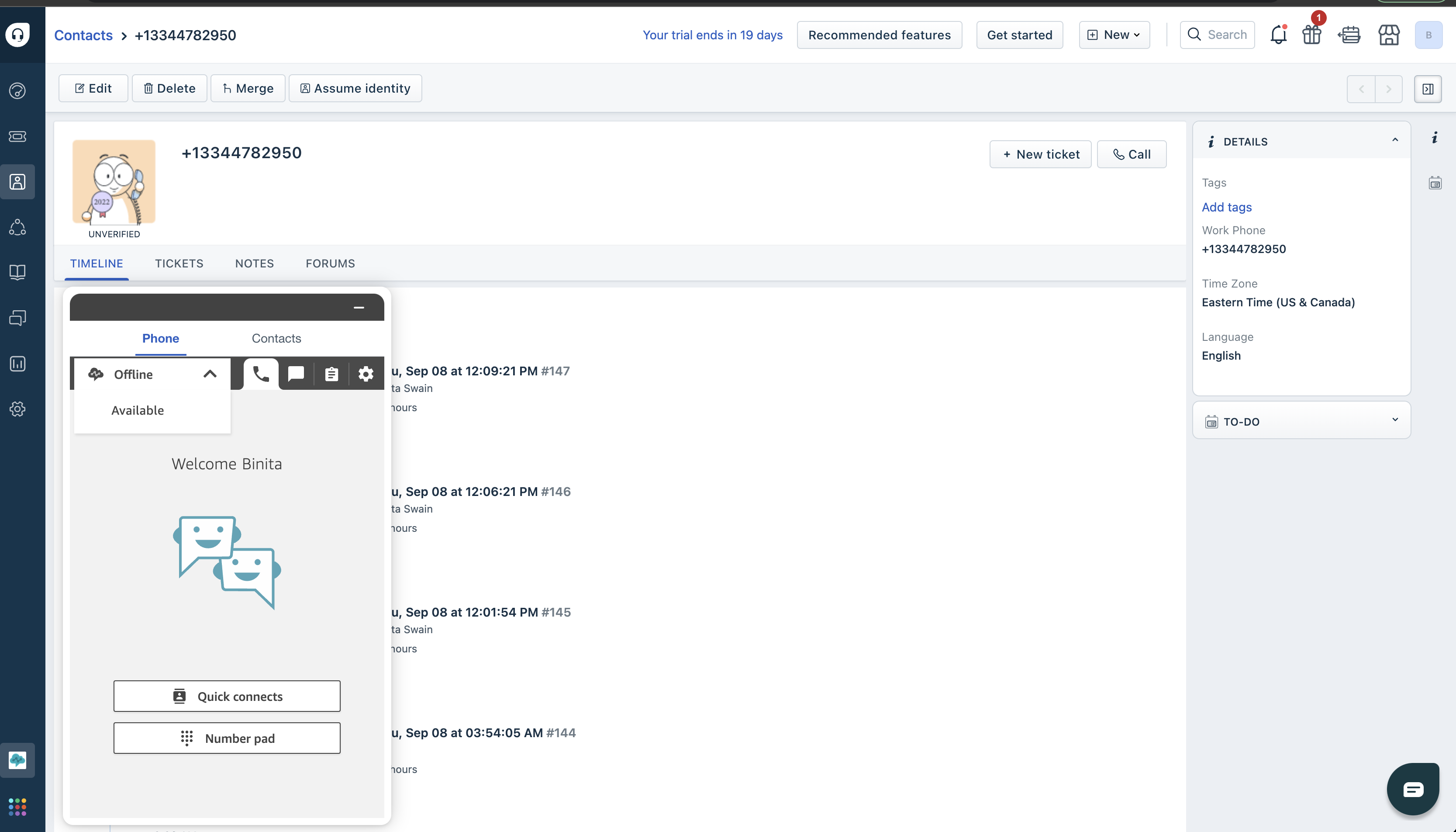Open the phone dialer icon tab
The height and width of the screenshot is (832, 1456).
coord(261,374)
